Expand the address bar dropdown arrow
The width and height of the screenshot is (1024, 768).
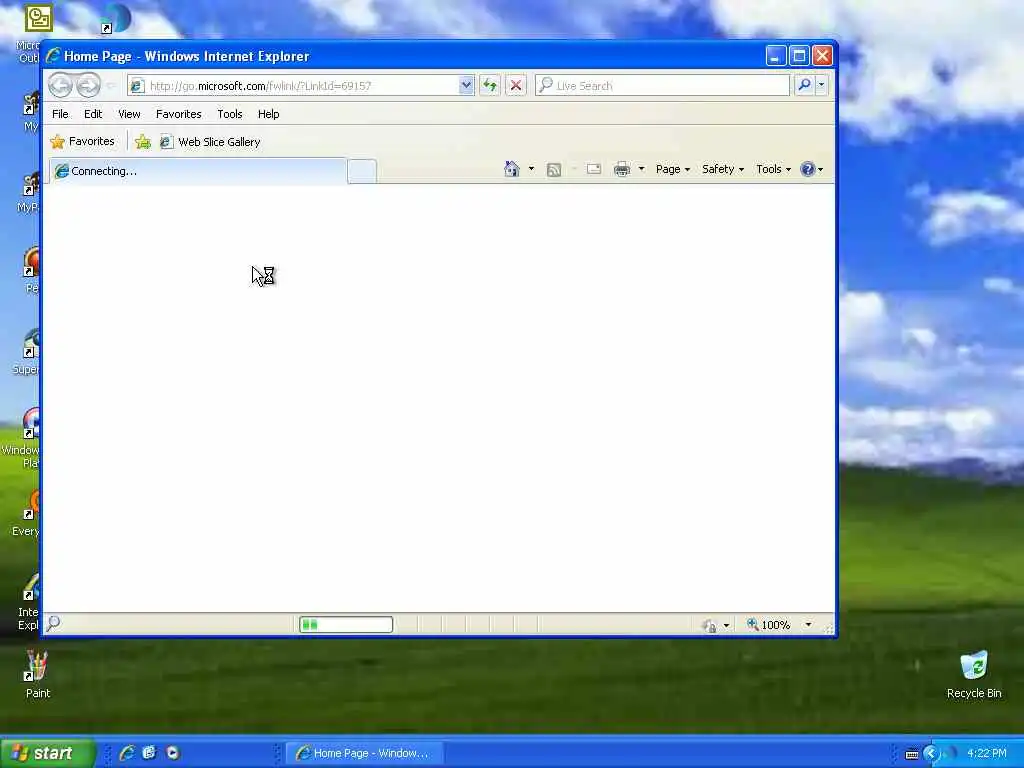click(466, 85)
